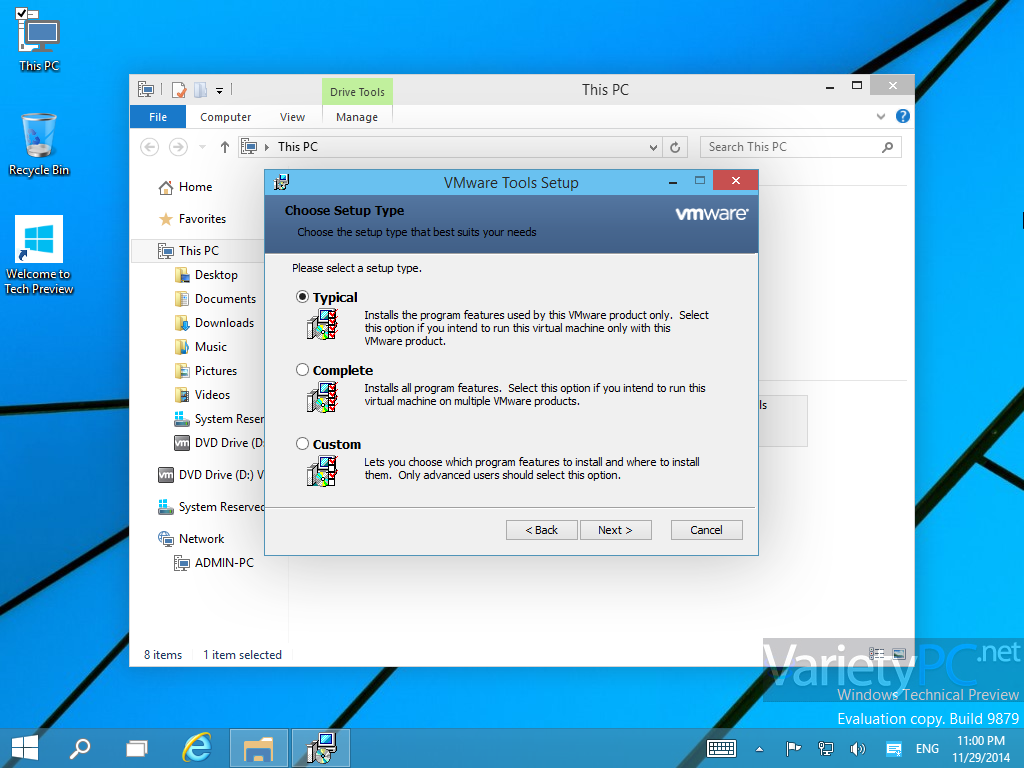Open Internet Explorer from the taskbar
Image resolution: width=1024 pixels, height=768 pixels.
[x=197, y=747]
